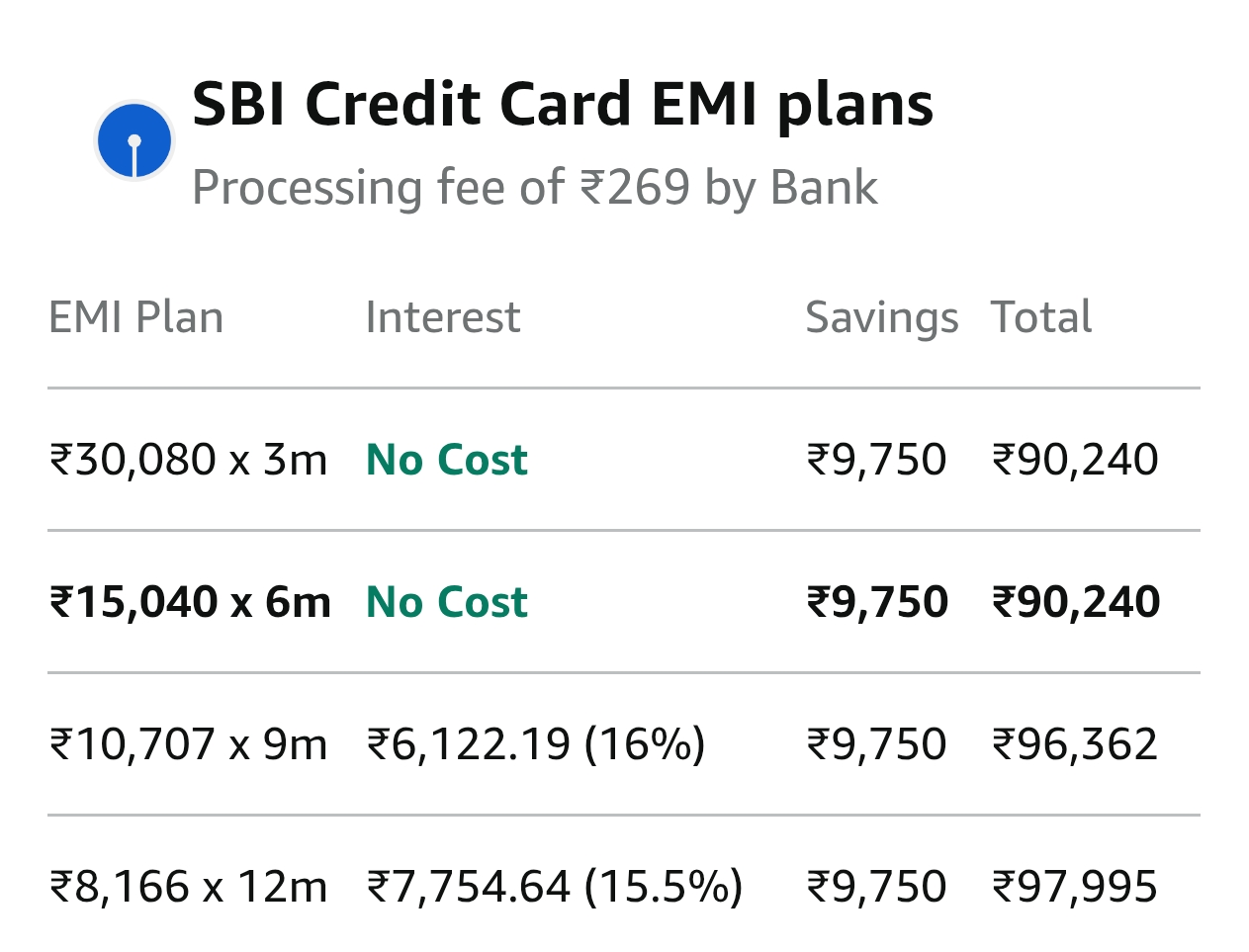The image size is (1249, 952).
Task: Click the bold ₹90,240 total amount
Action: pos(1076,602)
